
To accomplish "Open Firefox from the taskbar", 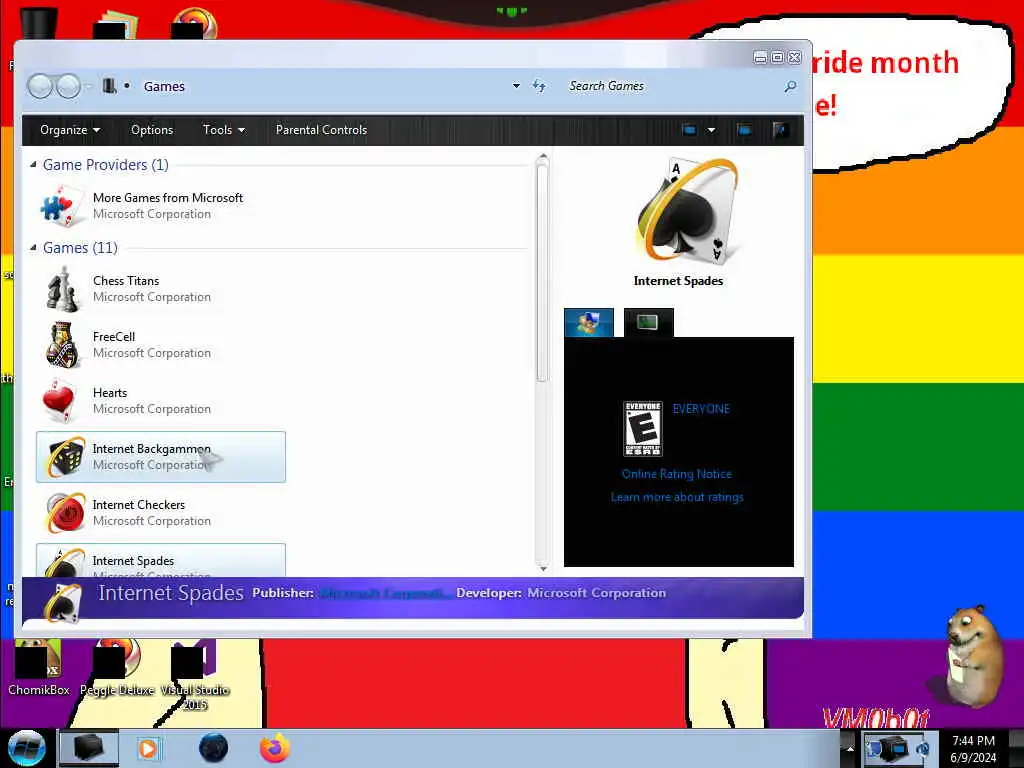I will (275, 748).
